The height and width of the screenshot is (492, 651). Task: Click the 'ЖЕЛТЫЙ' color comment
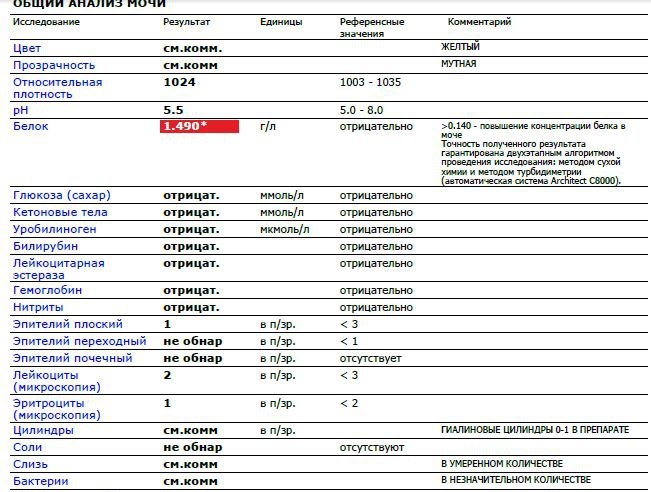(460, 47)
